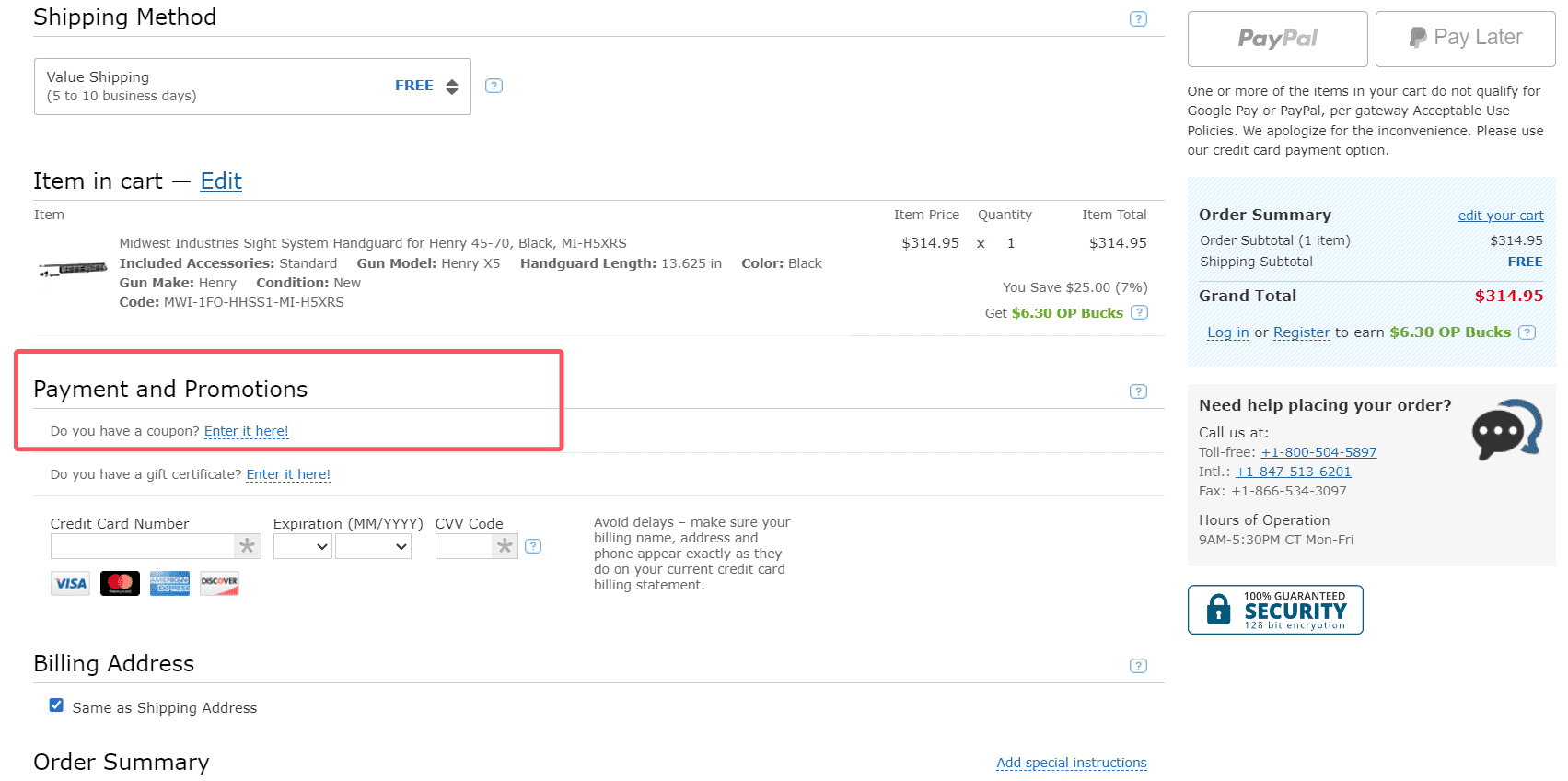Click the handguard product thumbnail
1568x781 pixels.
[73, 269]
